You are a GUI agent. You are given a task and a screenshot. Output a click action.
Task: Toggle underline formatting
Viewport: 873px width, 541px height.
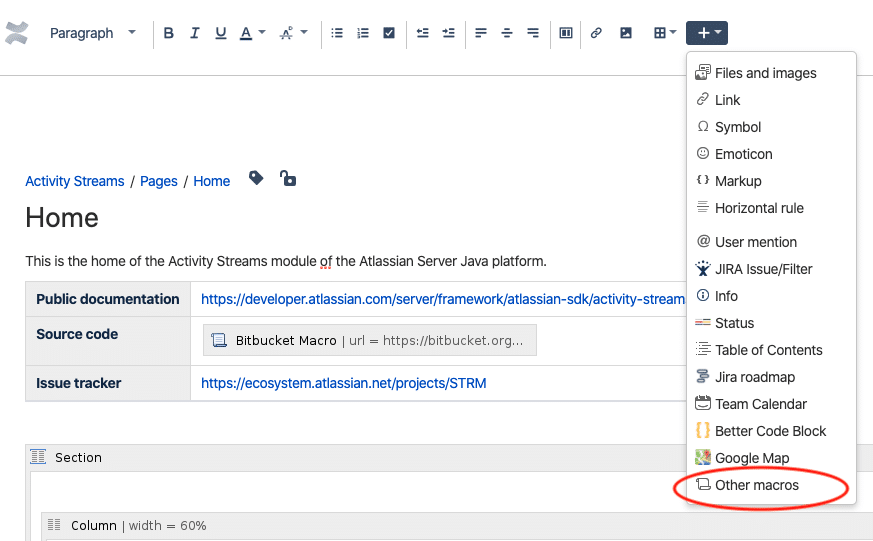(x=220, y=33)
